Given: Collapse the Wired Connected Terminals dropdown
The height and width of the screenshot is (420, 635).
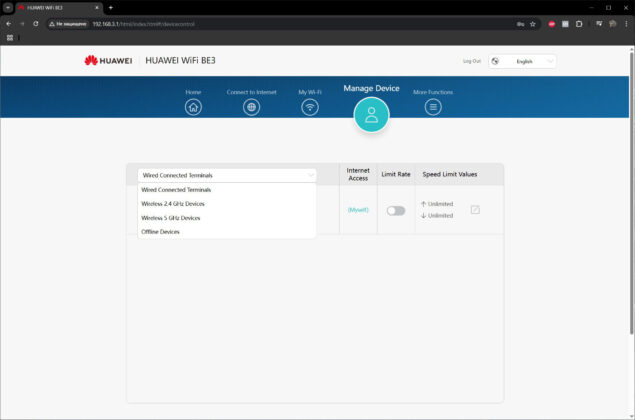Looking at the screenshot, I should (x=227, y=175).
